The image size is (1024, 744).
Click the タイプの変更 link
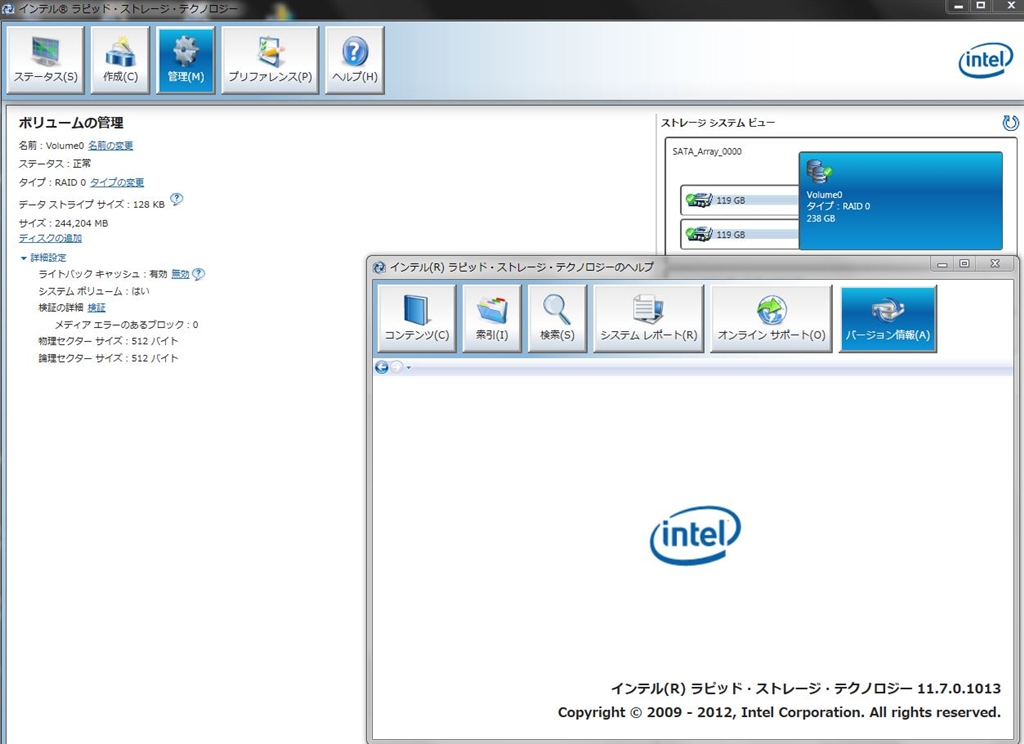point(117,182)
